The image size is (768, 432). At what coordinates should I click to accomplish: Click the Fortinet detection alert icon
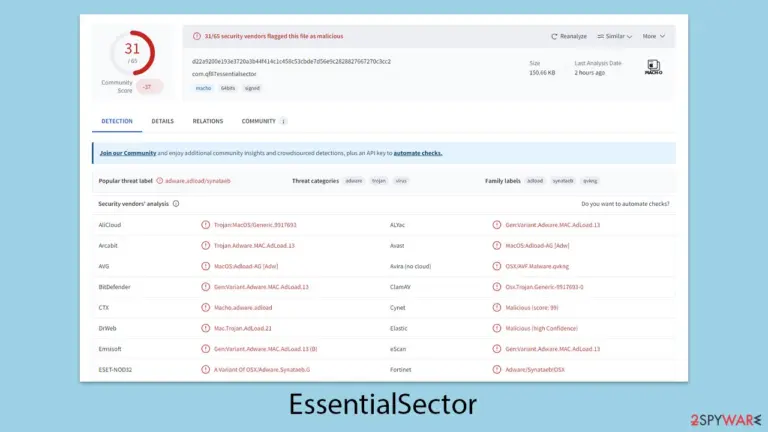497,370
